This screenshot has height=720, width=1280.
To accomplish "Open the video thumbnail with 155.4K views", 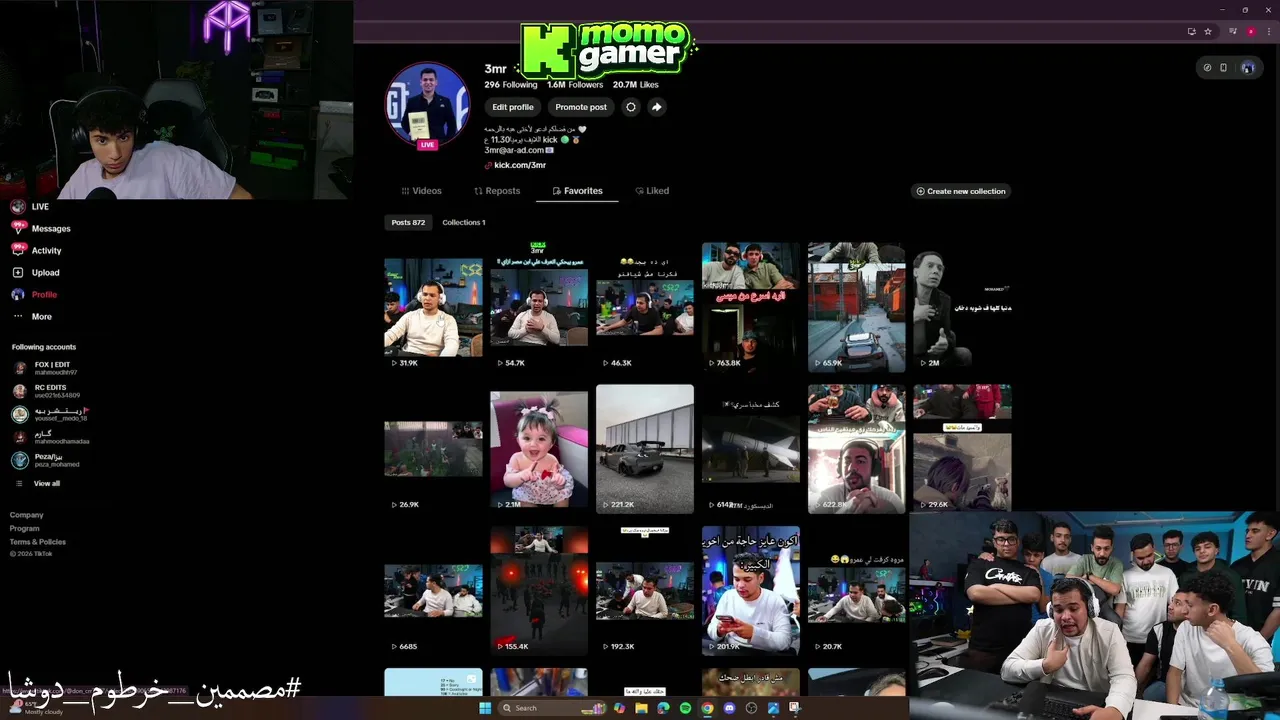I will click(539, 591).
